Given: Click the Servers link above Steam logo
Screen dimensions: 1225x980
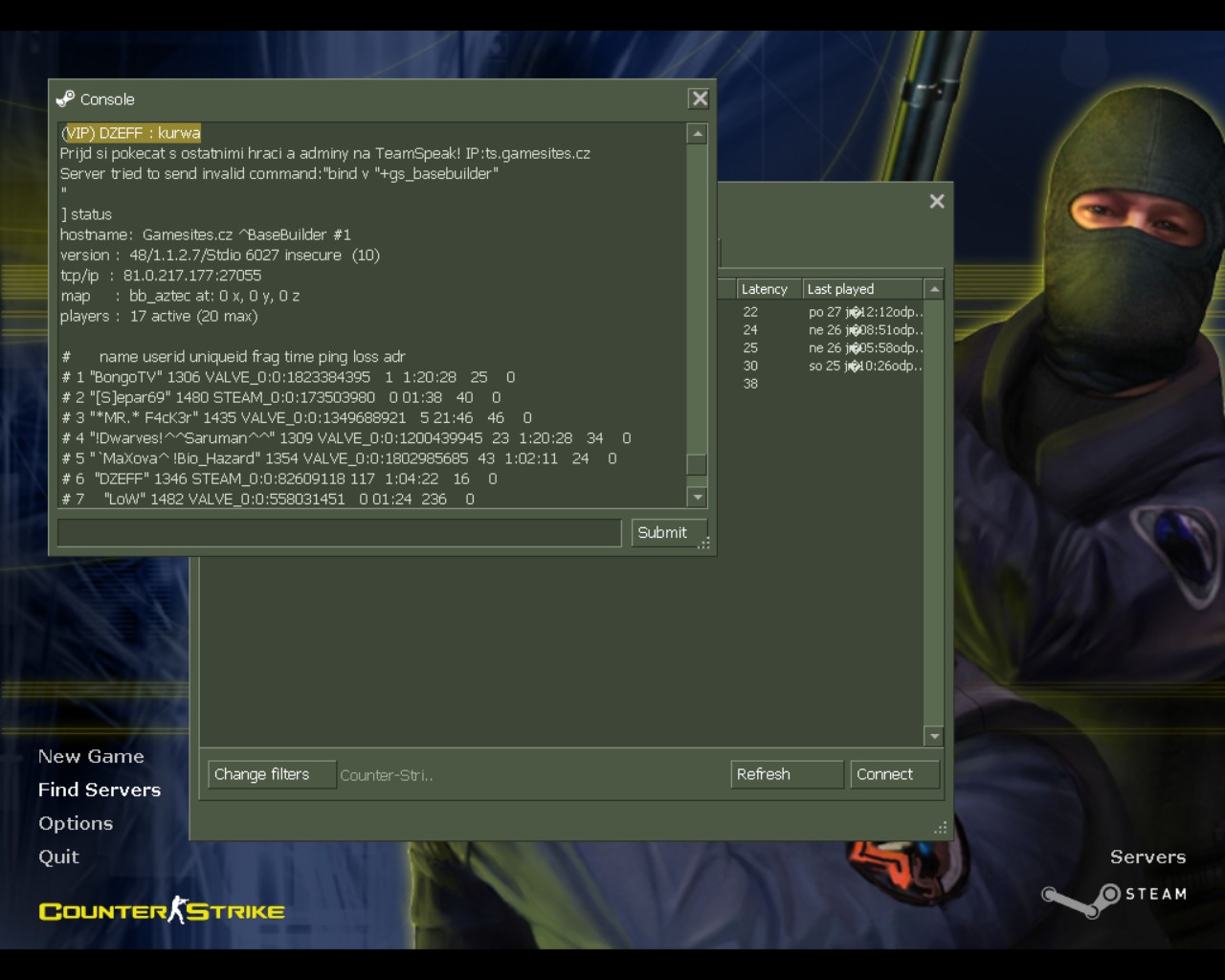Looking at the screenshot, I should 1147,857.
